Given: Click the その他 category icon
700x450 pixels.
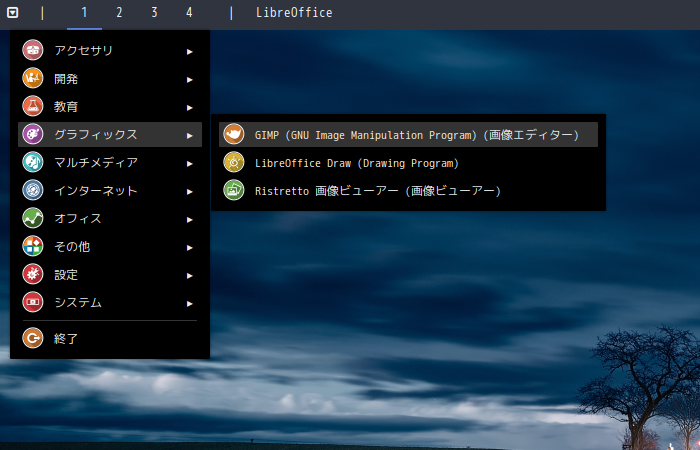Looking at the screenshot, I should (33, 246).
